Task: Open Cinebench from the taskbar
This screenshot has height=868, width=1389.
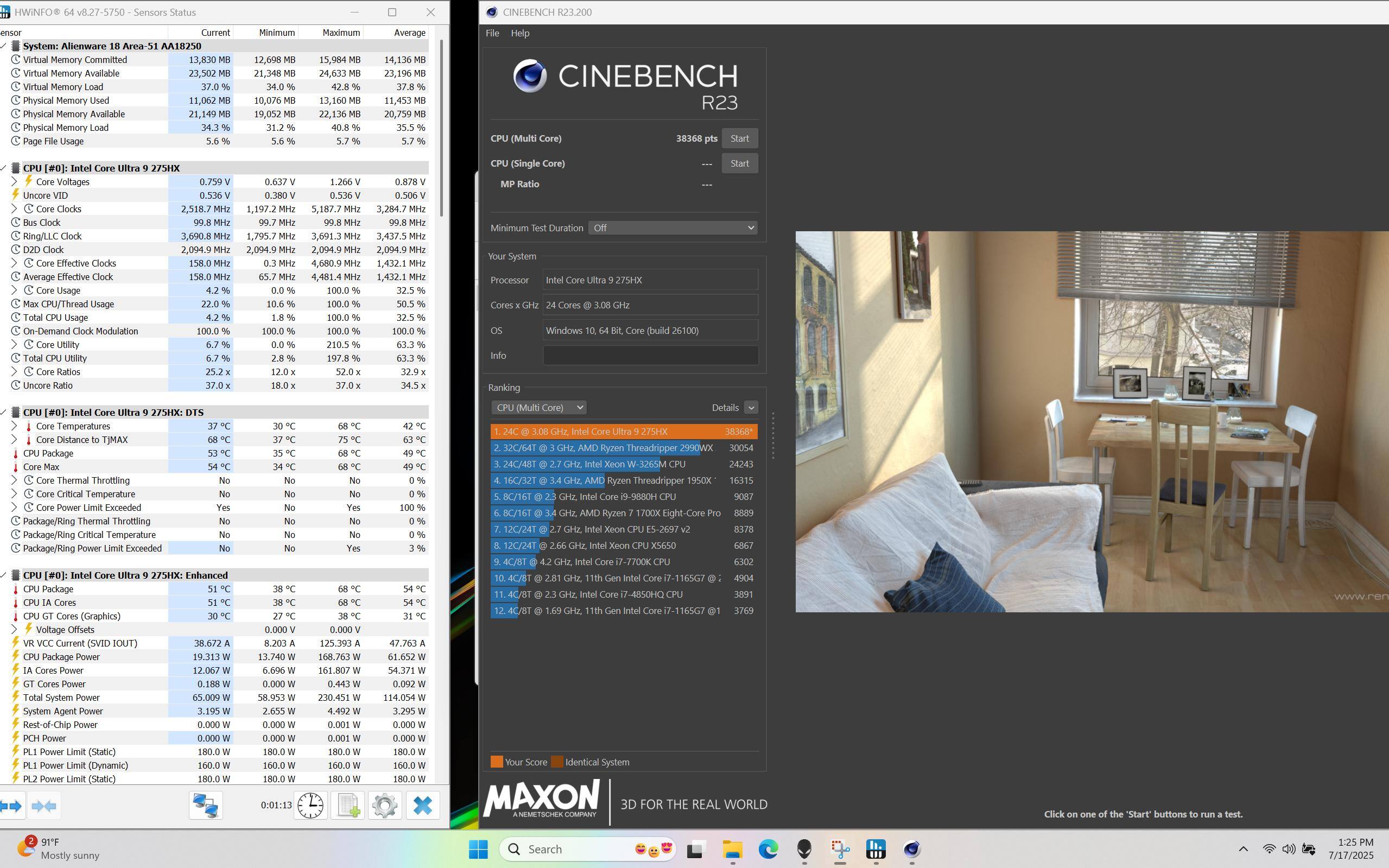Action: [x=911, y=849]
